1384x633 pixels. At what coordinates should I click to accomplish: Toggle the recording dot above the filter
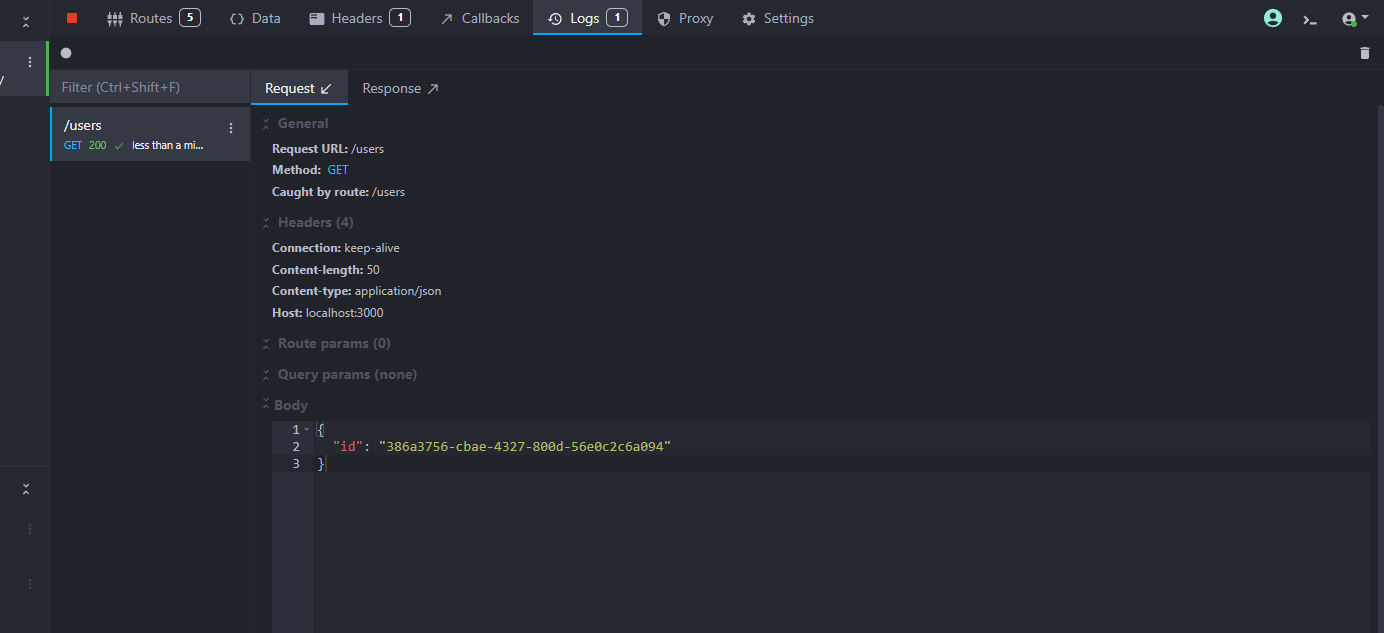pos(66,53)
